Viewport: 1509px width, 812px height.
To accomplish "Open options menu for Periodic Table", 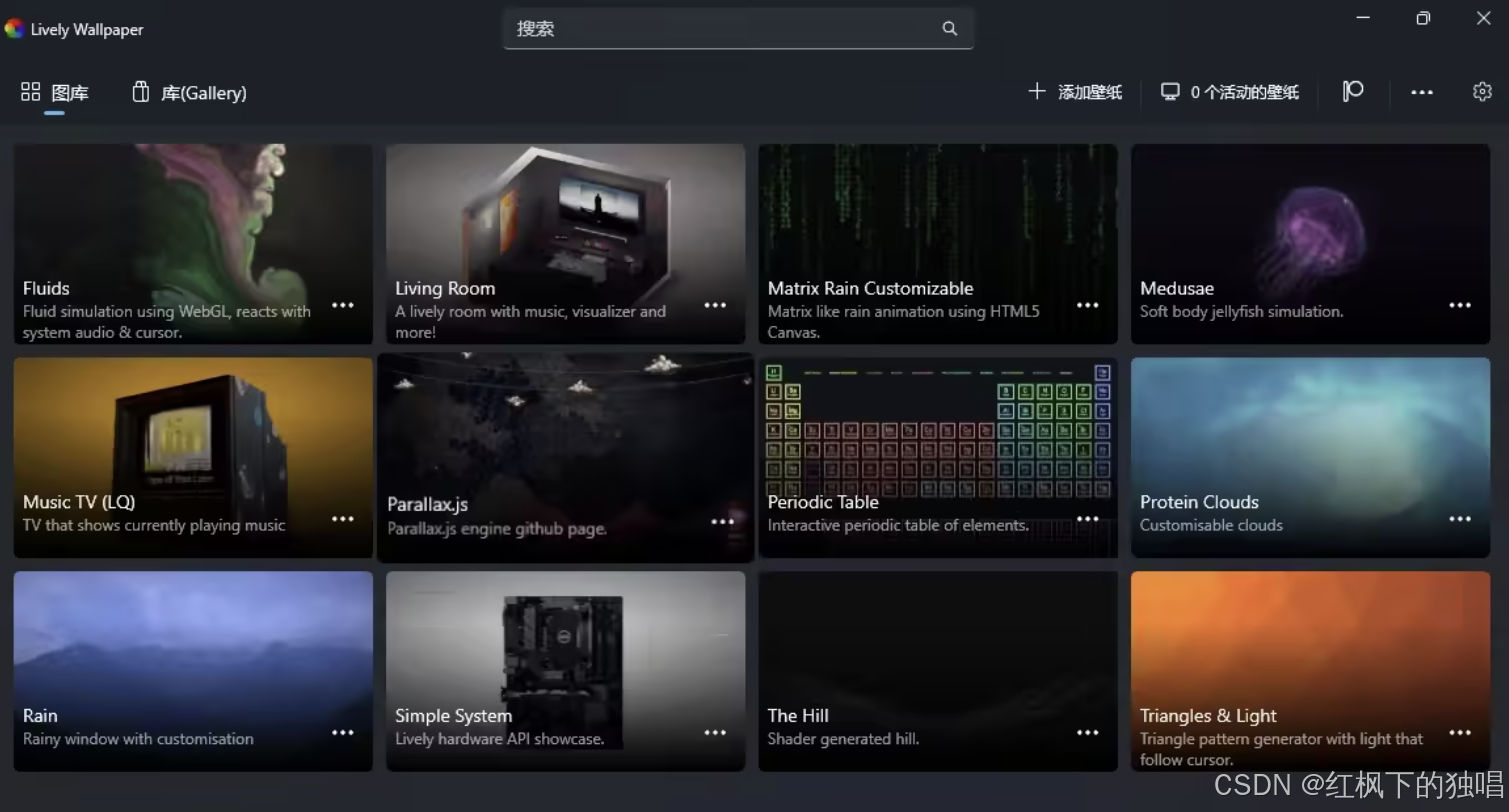I will (x=1088, y=519).
